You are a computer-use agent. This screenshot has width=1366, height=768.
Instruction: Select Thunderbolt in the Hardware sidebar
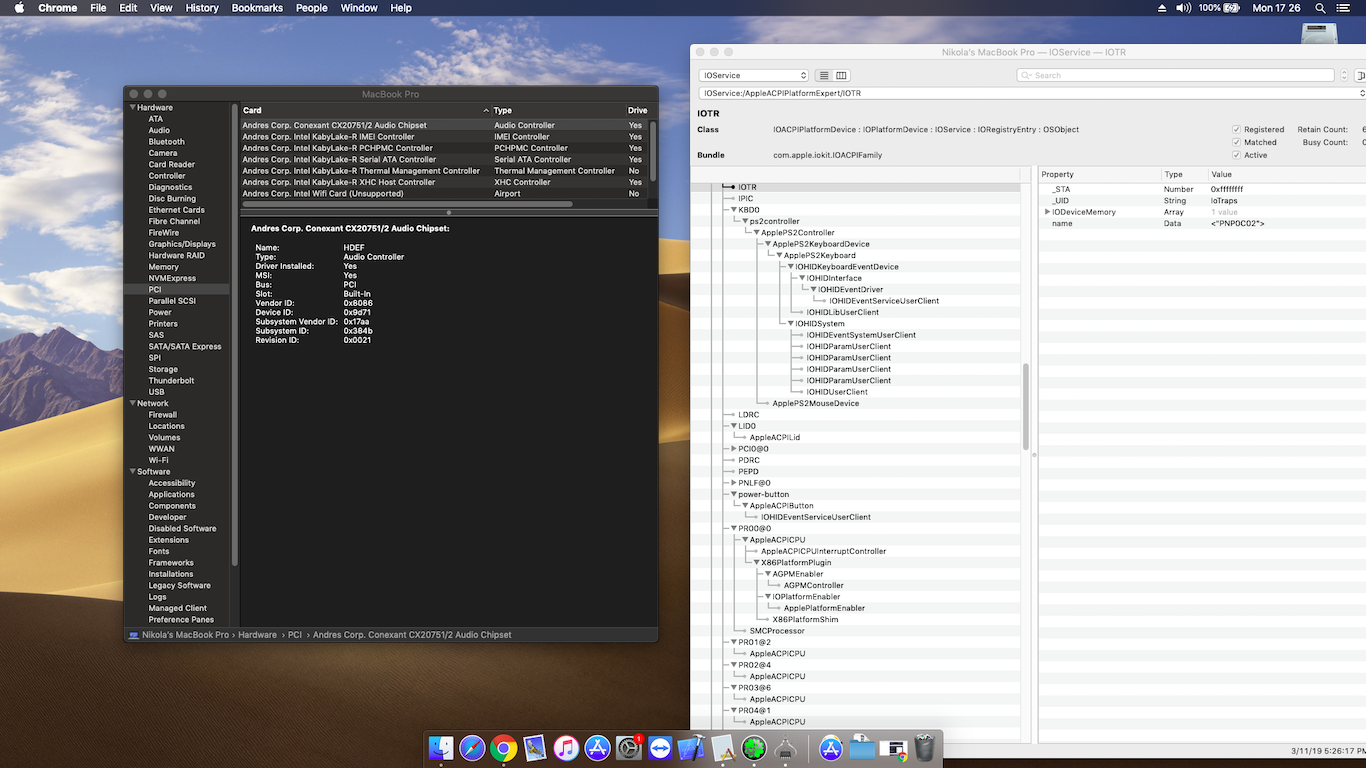tap(171, 380)
